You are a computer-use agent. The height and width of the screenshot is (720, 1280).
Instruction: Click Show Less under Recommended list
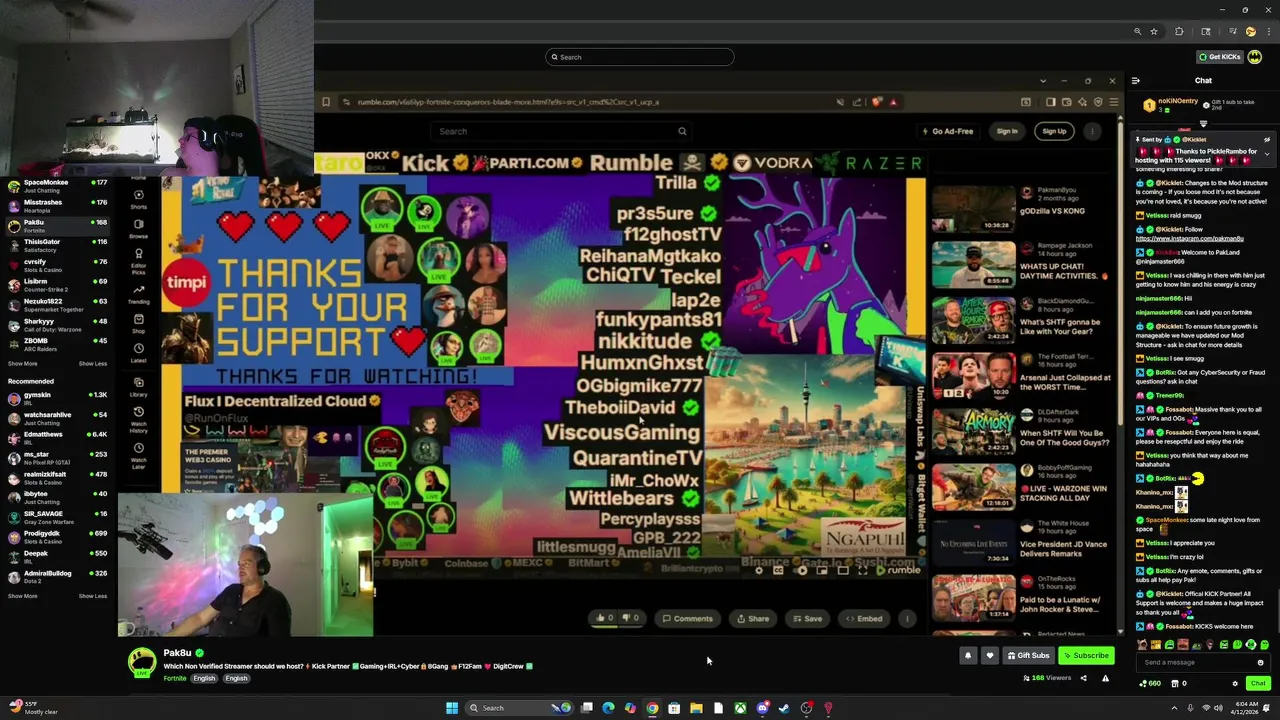93,596
